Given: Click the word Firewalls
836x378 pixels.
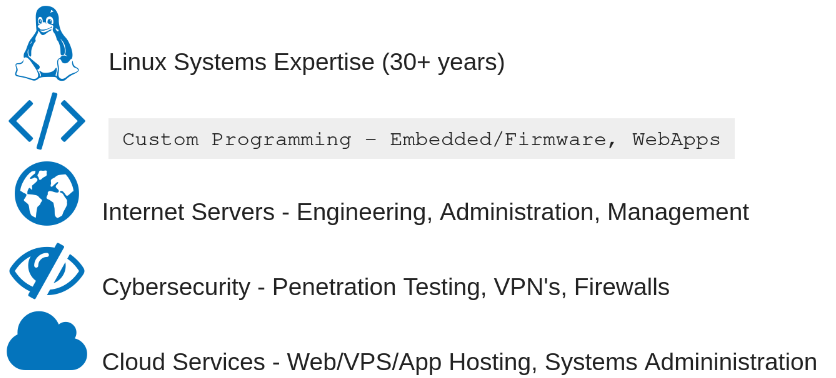Looking at the screenshot, I should point(622,287).
